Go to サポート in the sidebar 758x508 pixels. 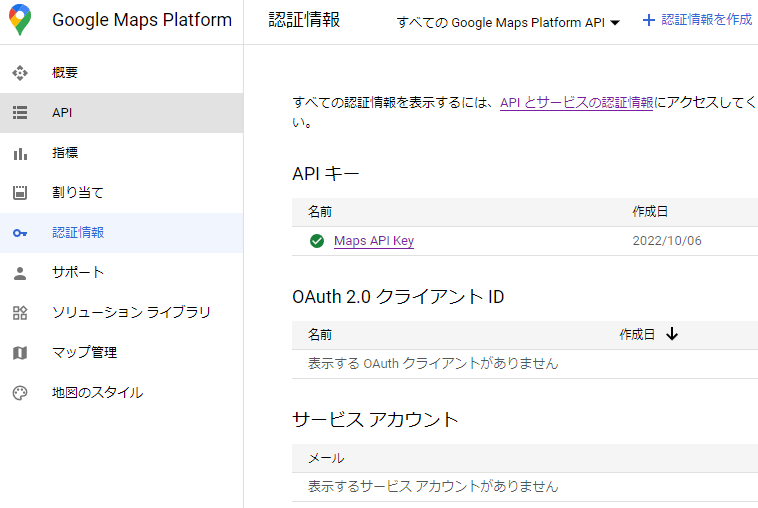pos(78,273)
